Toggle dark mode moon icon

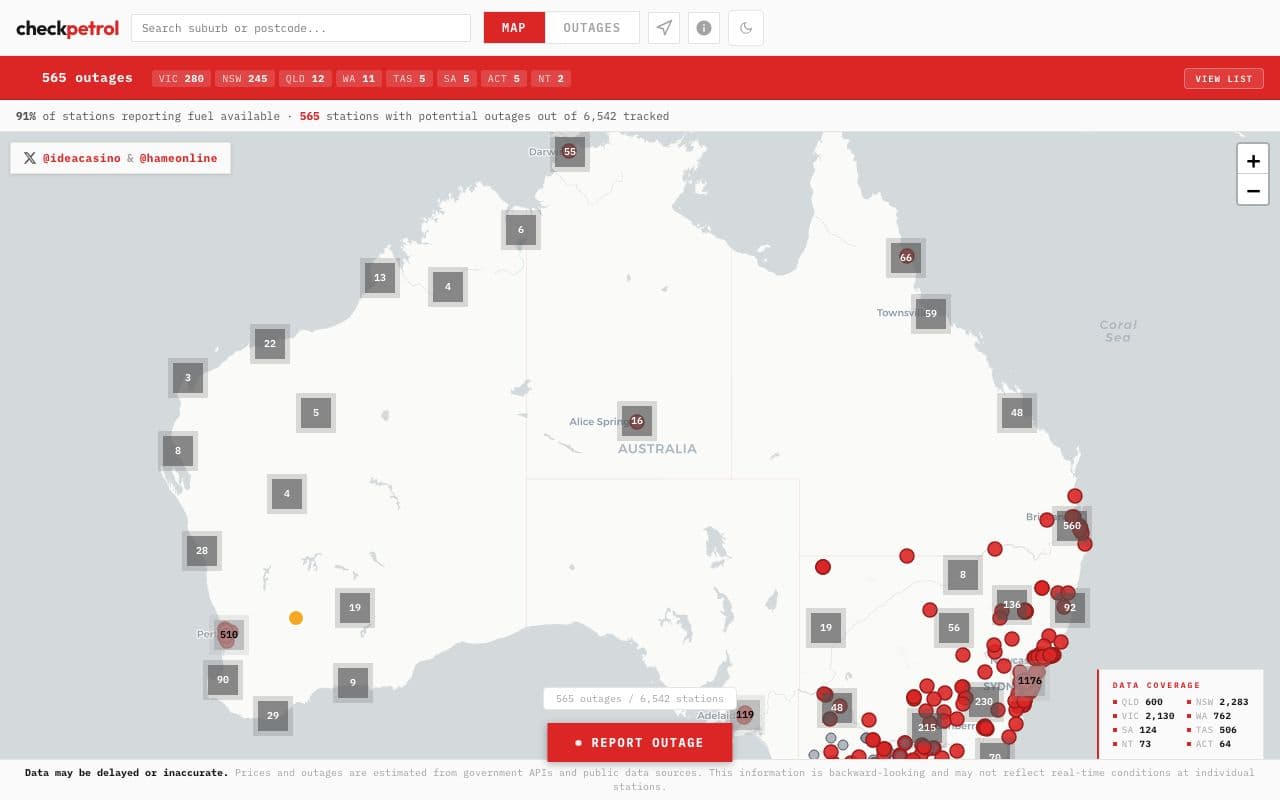click(746, 28)
